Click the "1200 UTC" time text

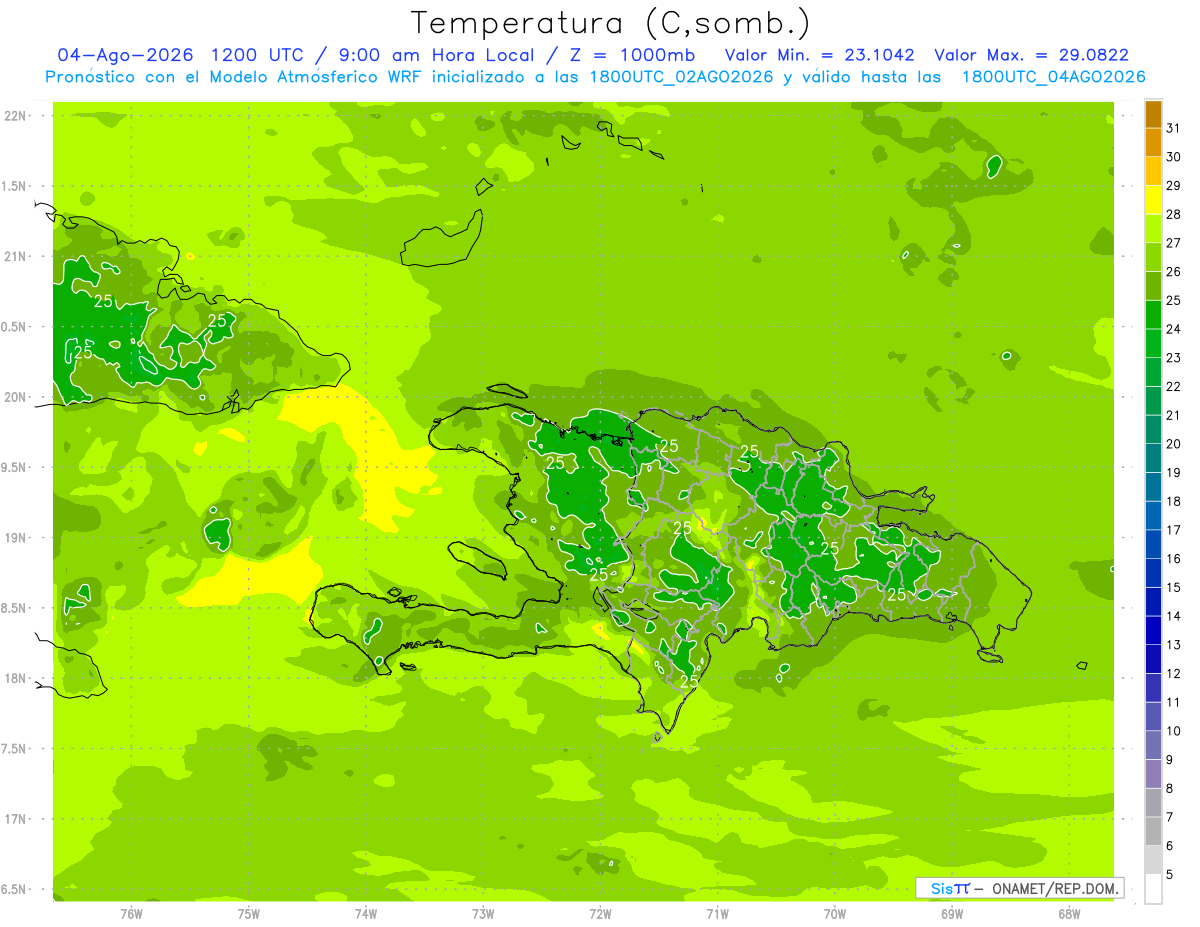[256, 55]
